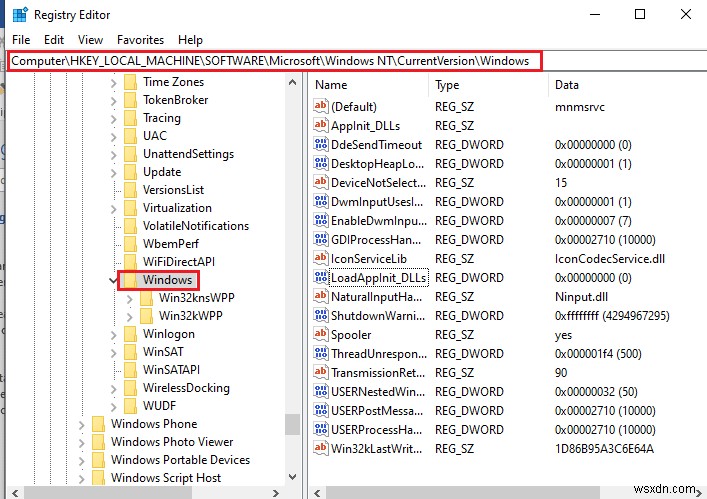
Task: Click the string icon for IconServiceLib
Action: (321, 258)
